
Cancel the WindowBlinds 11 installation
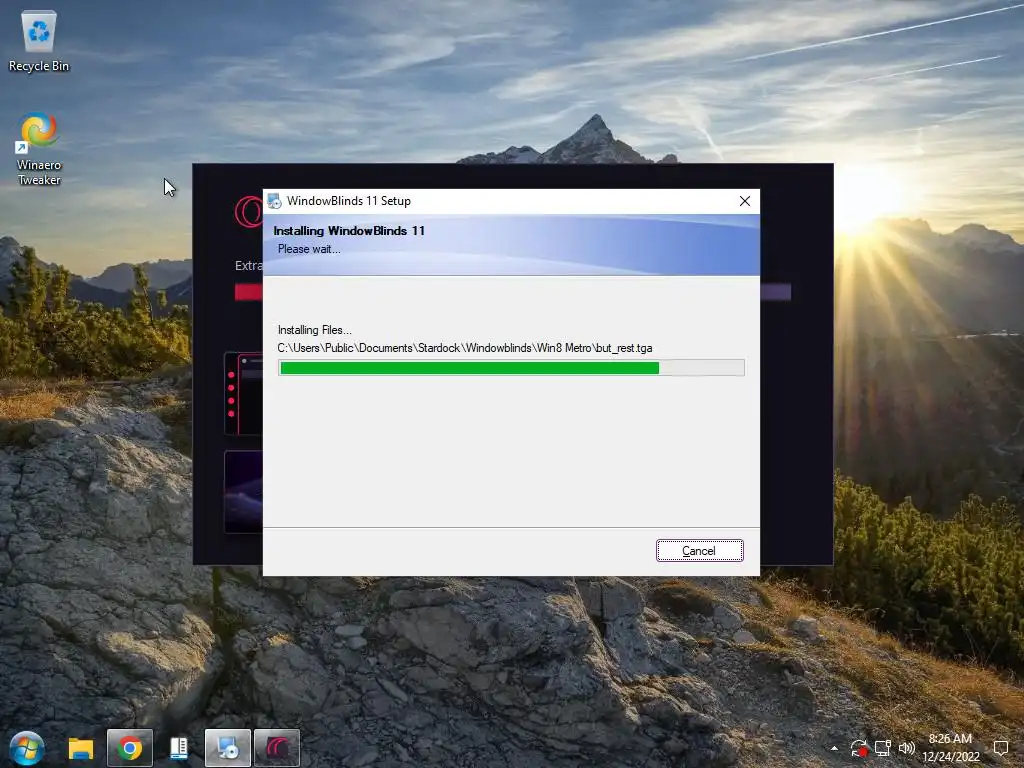[699, 551]
